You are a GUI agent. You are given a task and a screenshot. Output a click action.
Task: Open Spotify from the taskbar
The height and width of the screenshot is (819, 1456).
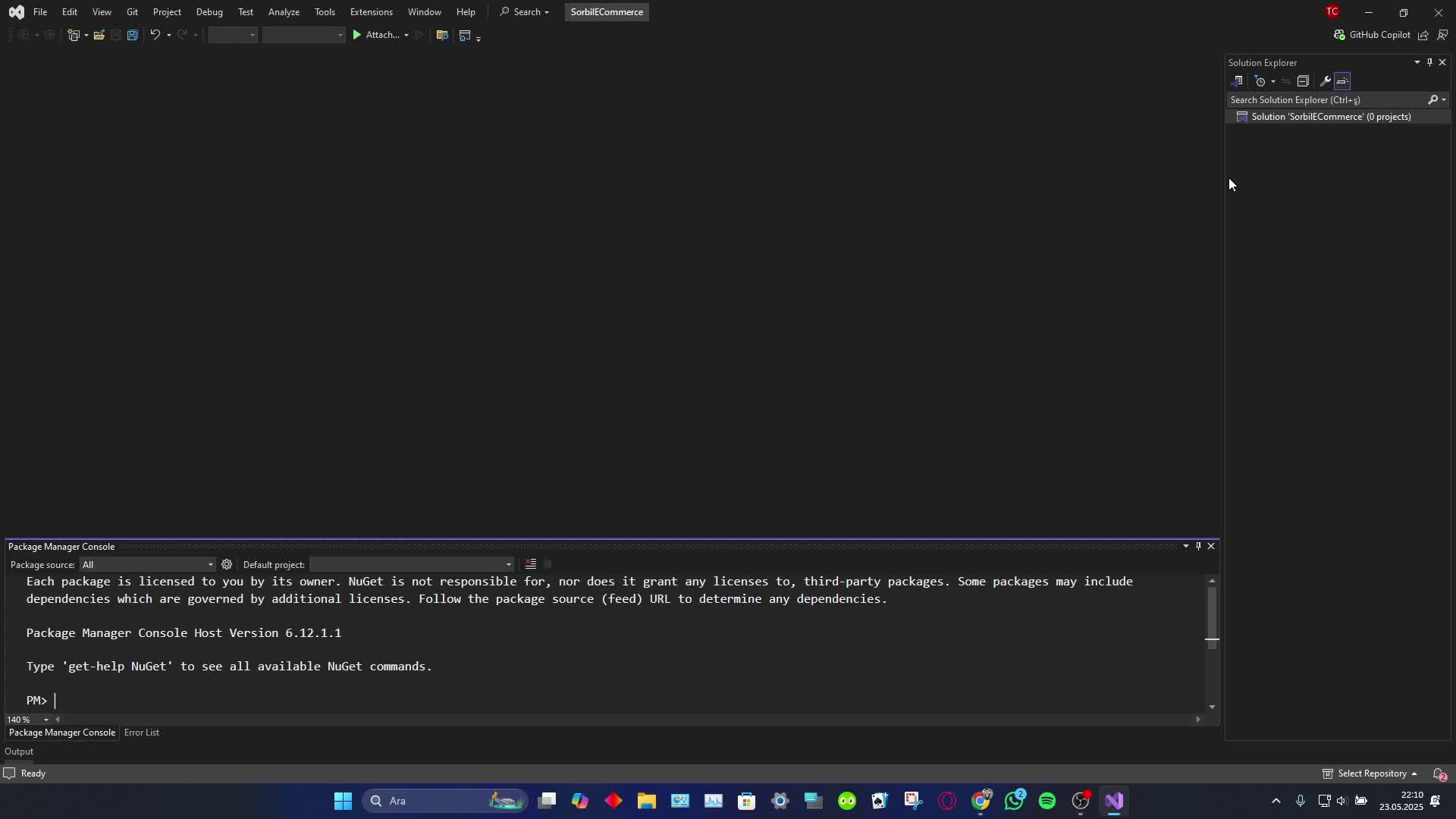click(1047, 801)
